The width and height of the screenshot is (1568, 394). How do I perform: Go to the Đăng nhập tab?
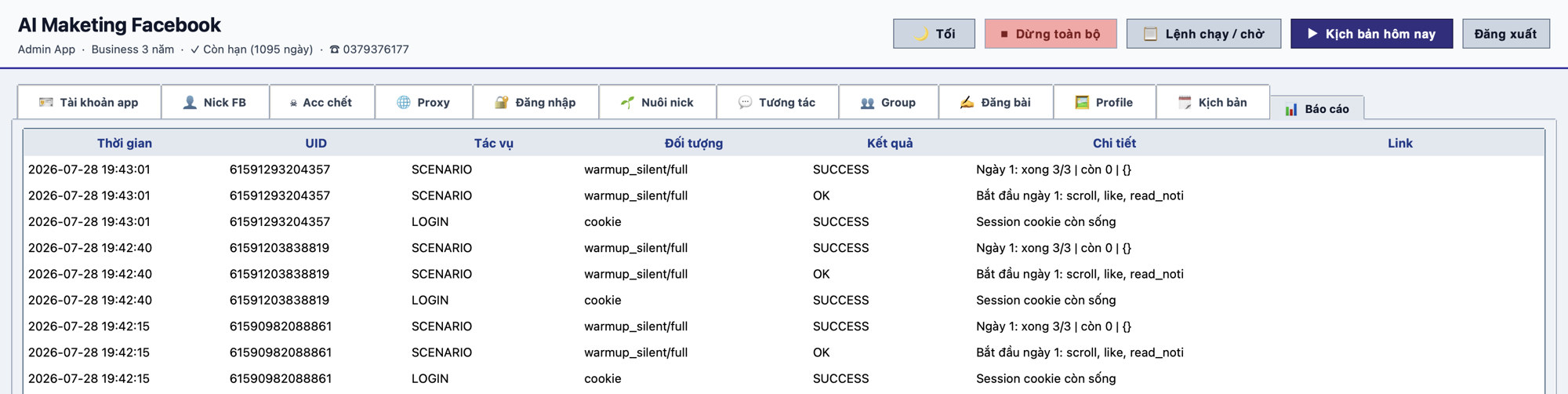pos(535,102)
